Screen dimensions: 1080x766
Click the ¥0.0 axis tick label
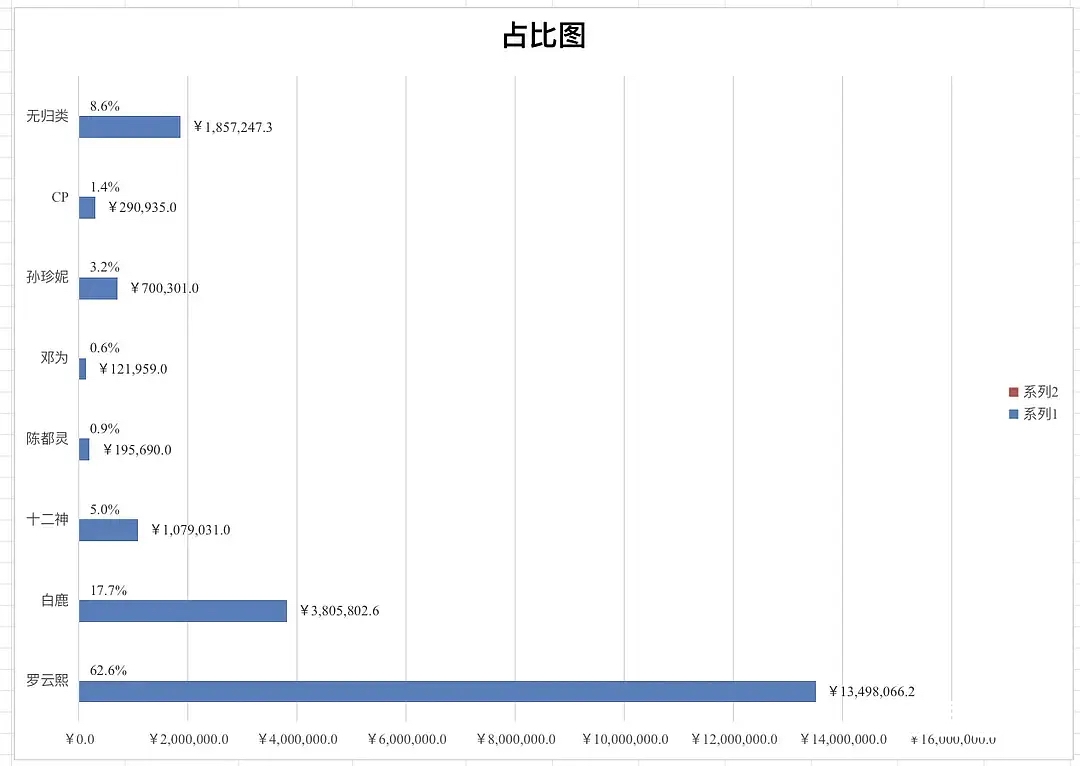pyautogui.click(x=79, y=739)
